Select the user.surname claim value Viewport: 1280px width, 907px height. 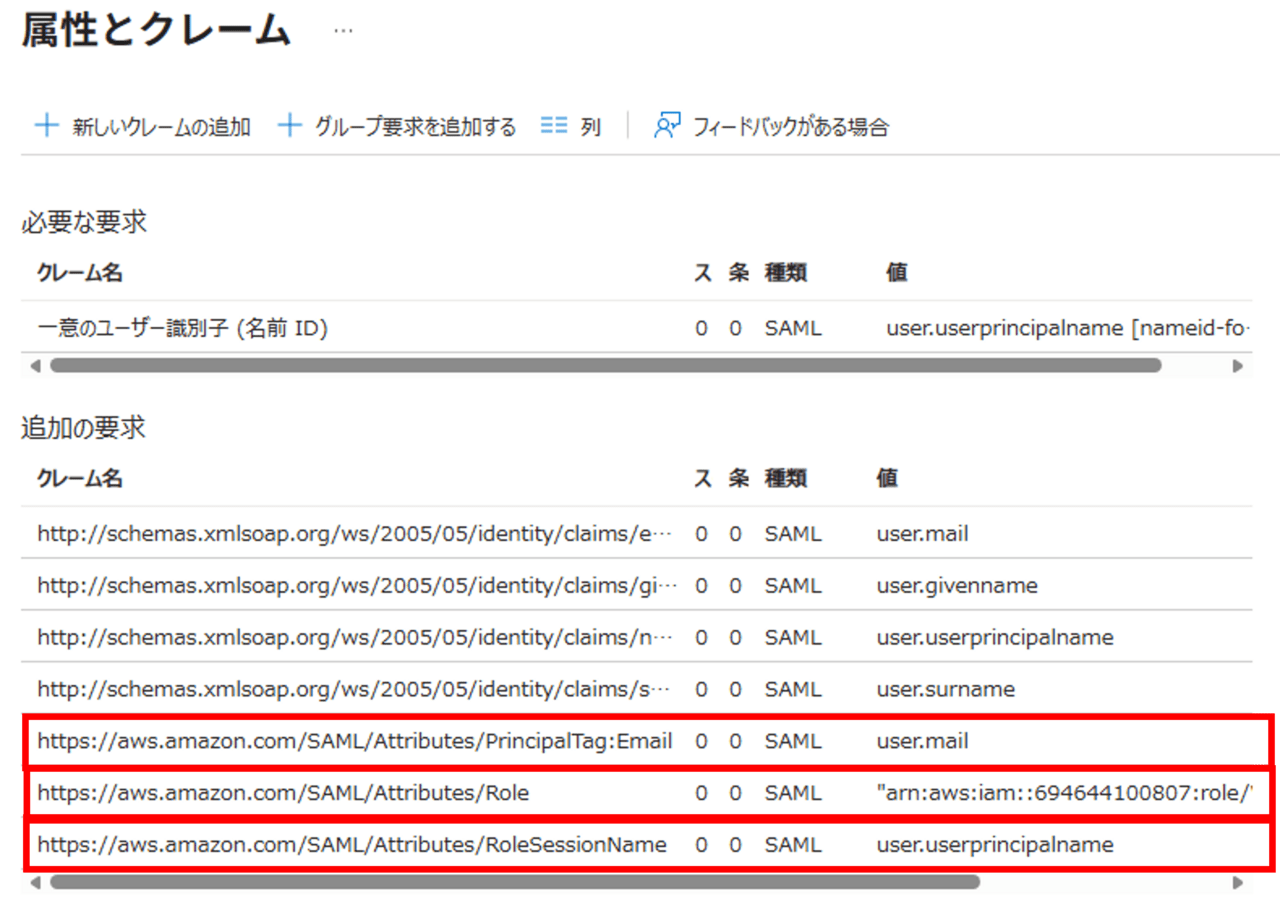click(x=945, y=689)
